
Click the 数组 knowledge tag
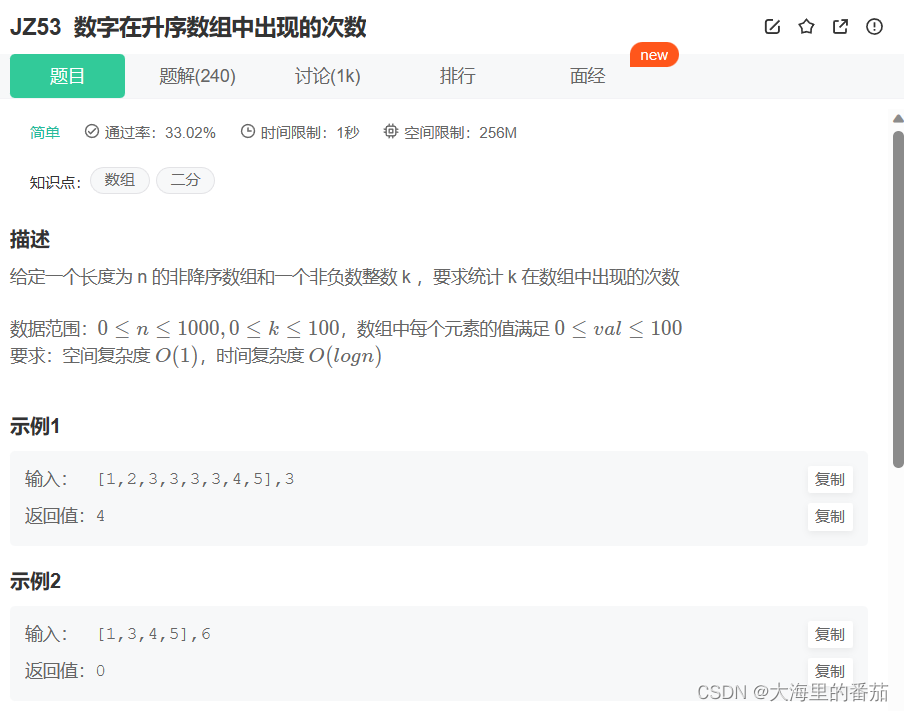click(x=120, y=180)
